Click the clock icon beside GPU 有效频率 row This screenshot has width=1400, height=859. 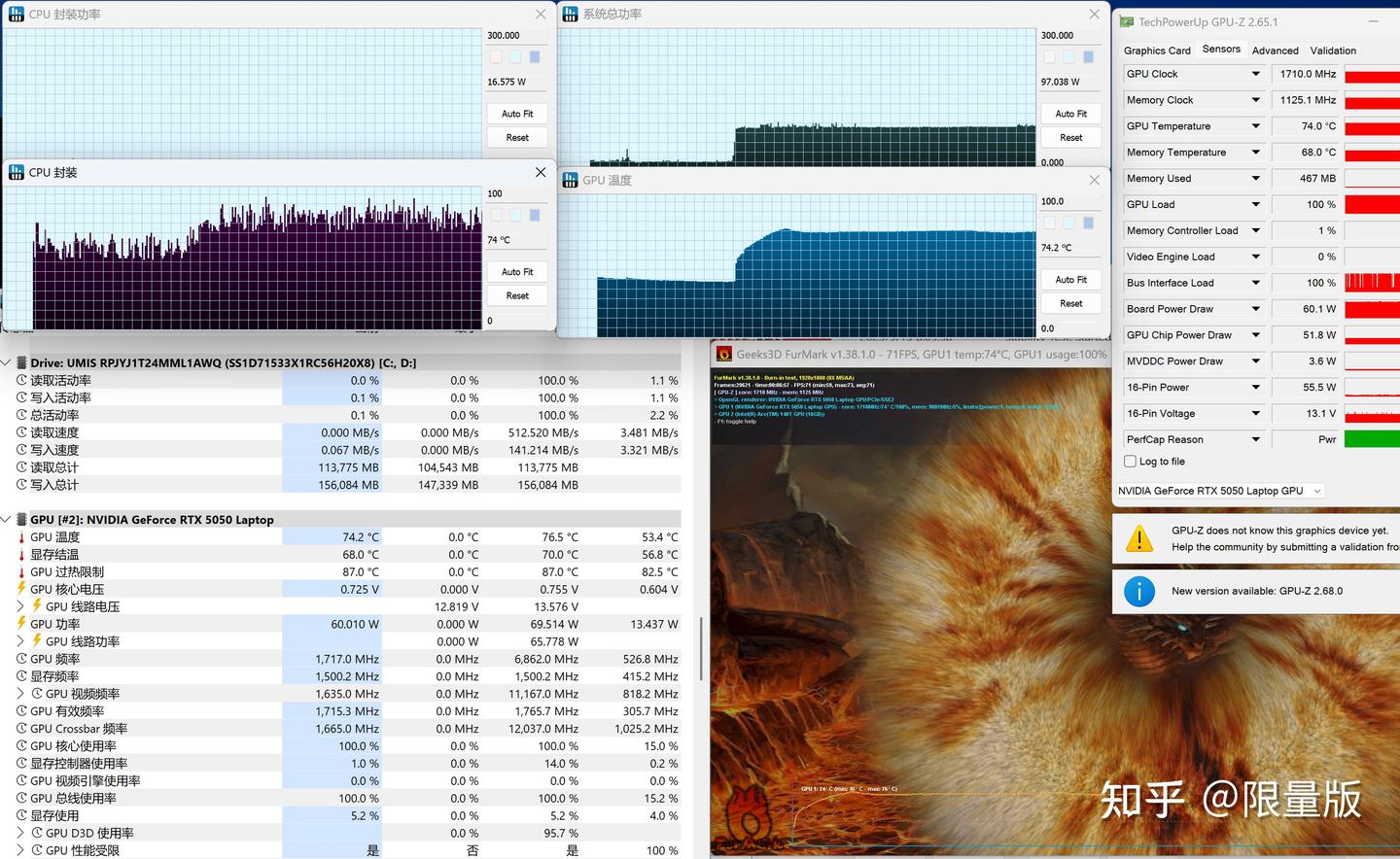tap(21, 711)
